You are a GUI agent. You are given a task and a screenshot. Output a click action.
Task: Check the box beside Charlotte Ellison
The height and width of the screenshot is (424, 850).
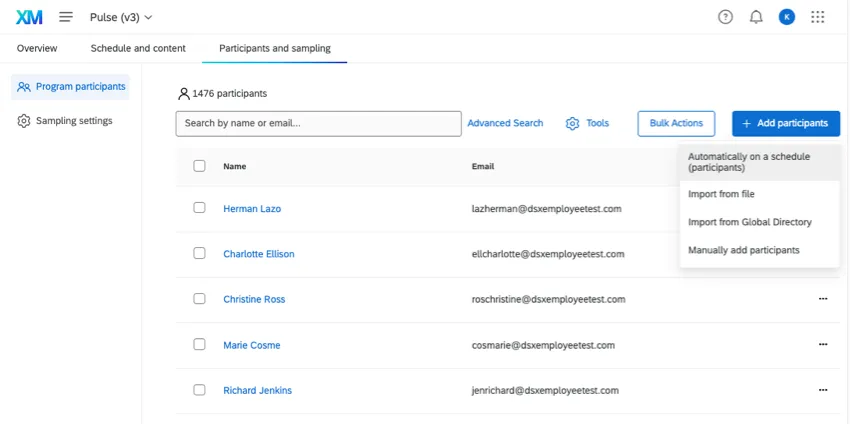[x=199, y=253]
